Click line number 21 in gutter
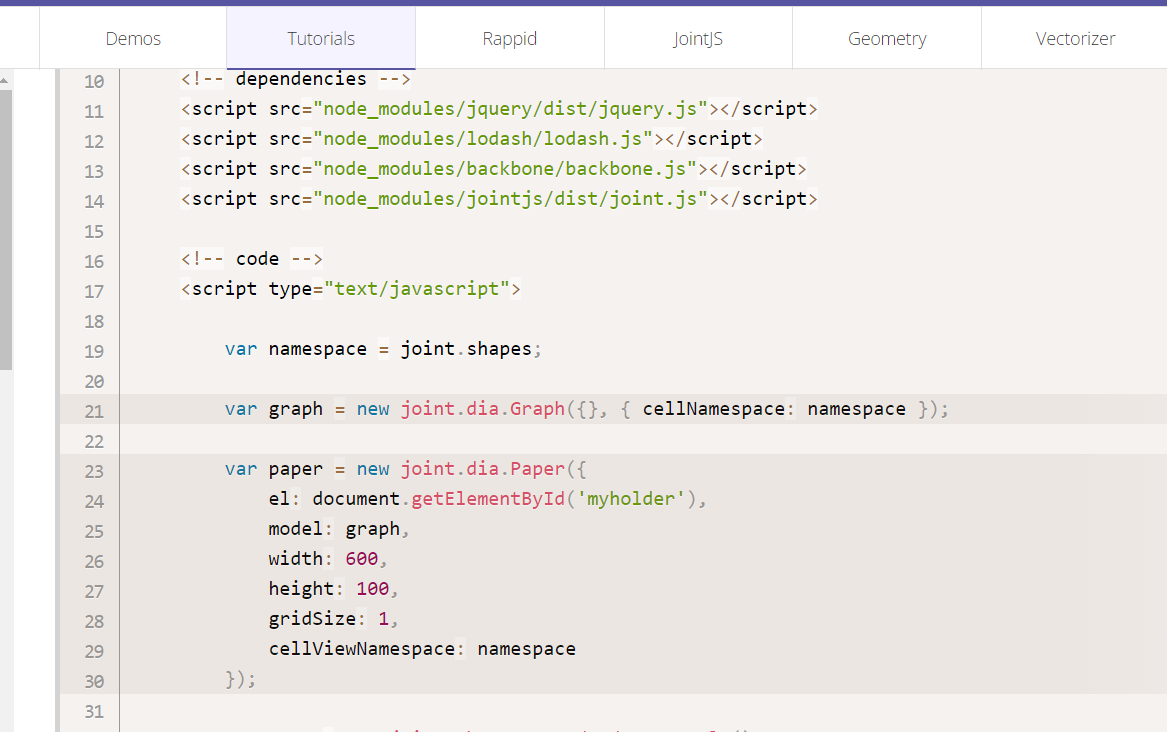The width and height of the screenshot is (1167, 732). [x=94, y=411]
